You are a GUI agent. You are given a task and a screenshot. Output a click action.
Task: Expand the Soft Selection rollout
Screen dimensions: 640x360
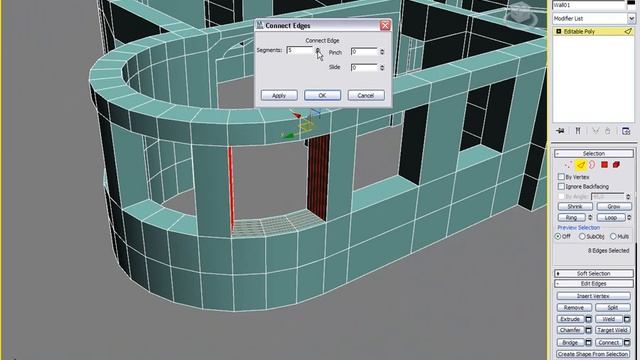tap(593, 273)
